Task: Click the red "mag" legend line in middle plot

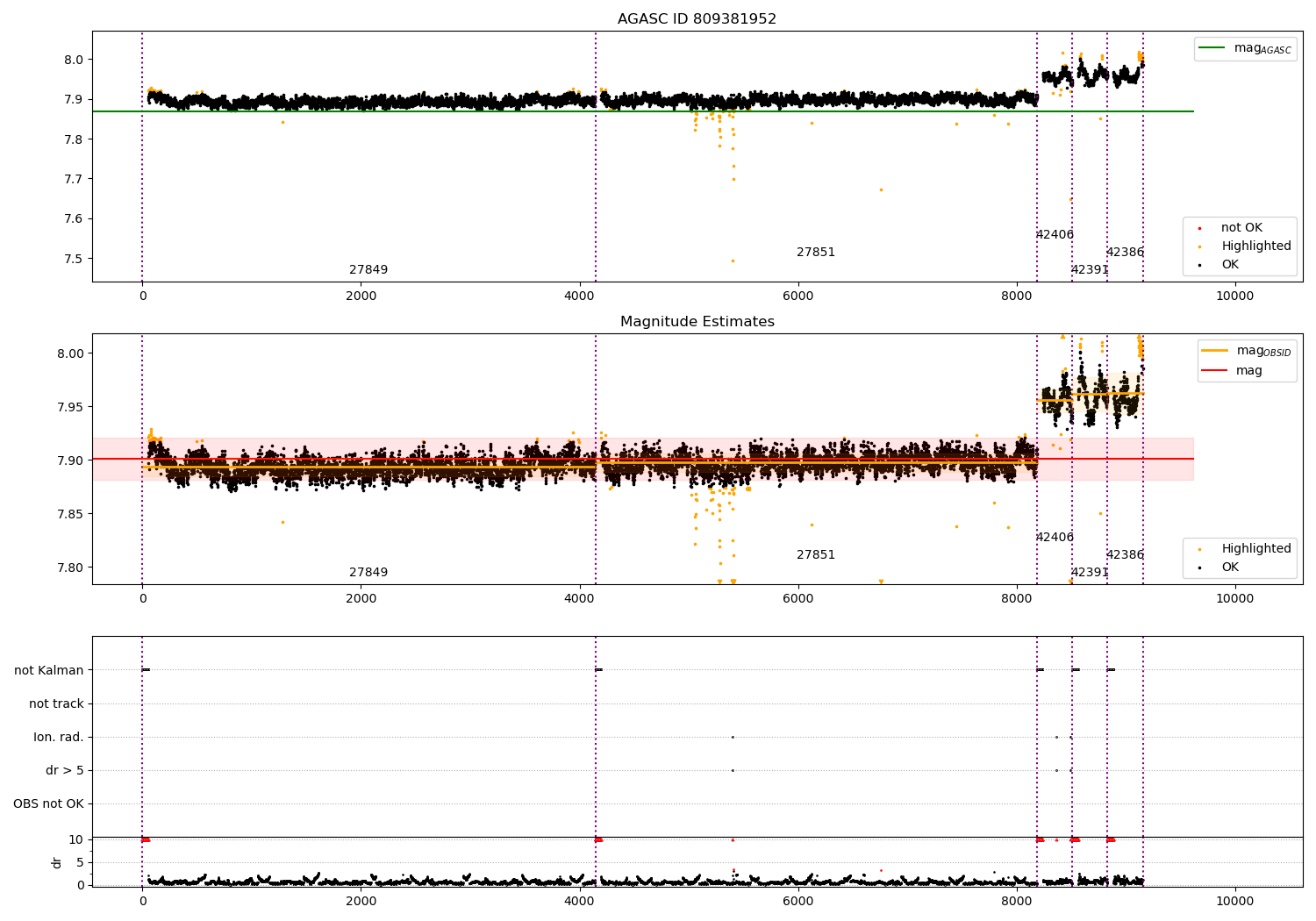Action: click(1215, 370)
